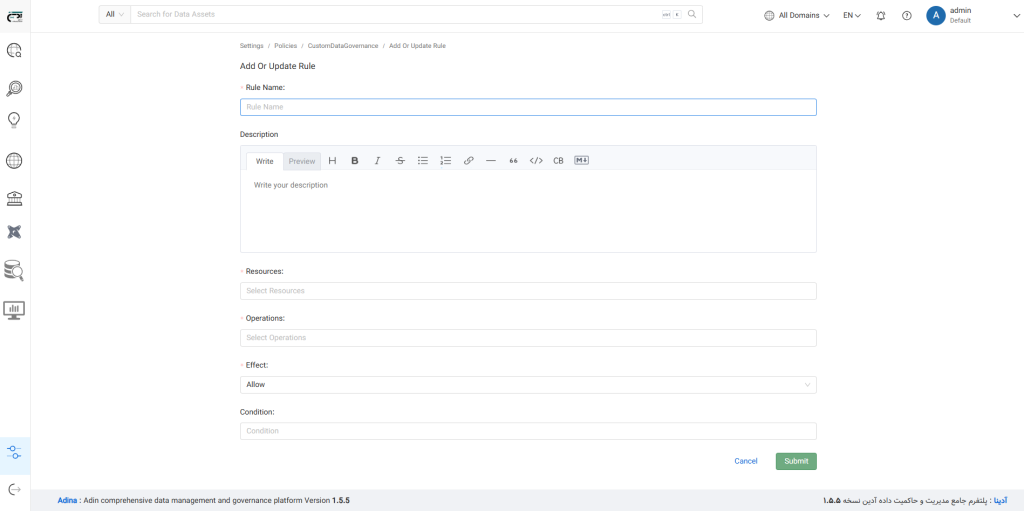Apply italic formatting in description editor
This screenshot has width=1024, height=511.
coord(377,161)
